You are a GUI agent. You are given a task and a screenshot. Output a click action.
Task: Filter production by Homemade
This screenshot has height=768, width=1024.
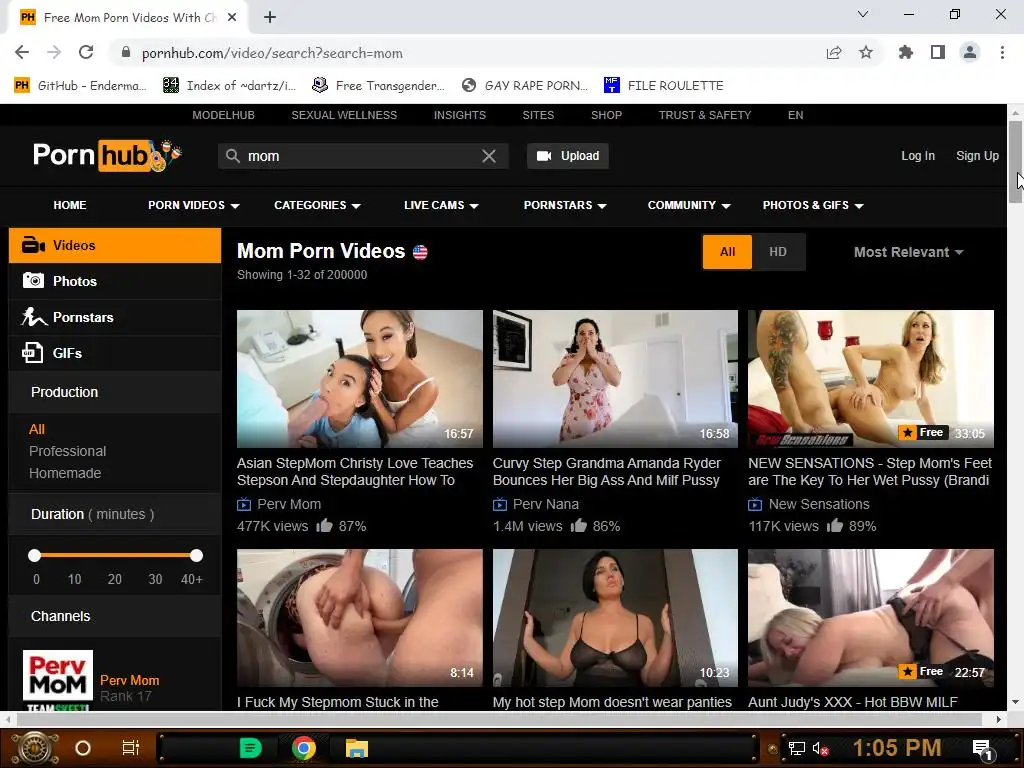[x=65, y=473]
